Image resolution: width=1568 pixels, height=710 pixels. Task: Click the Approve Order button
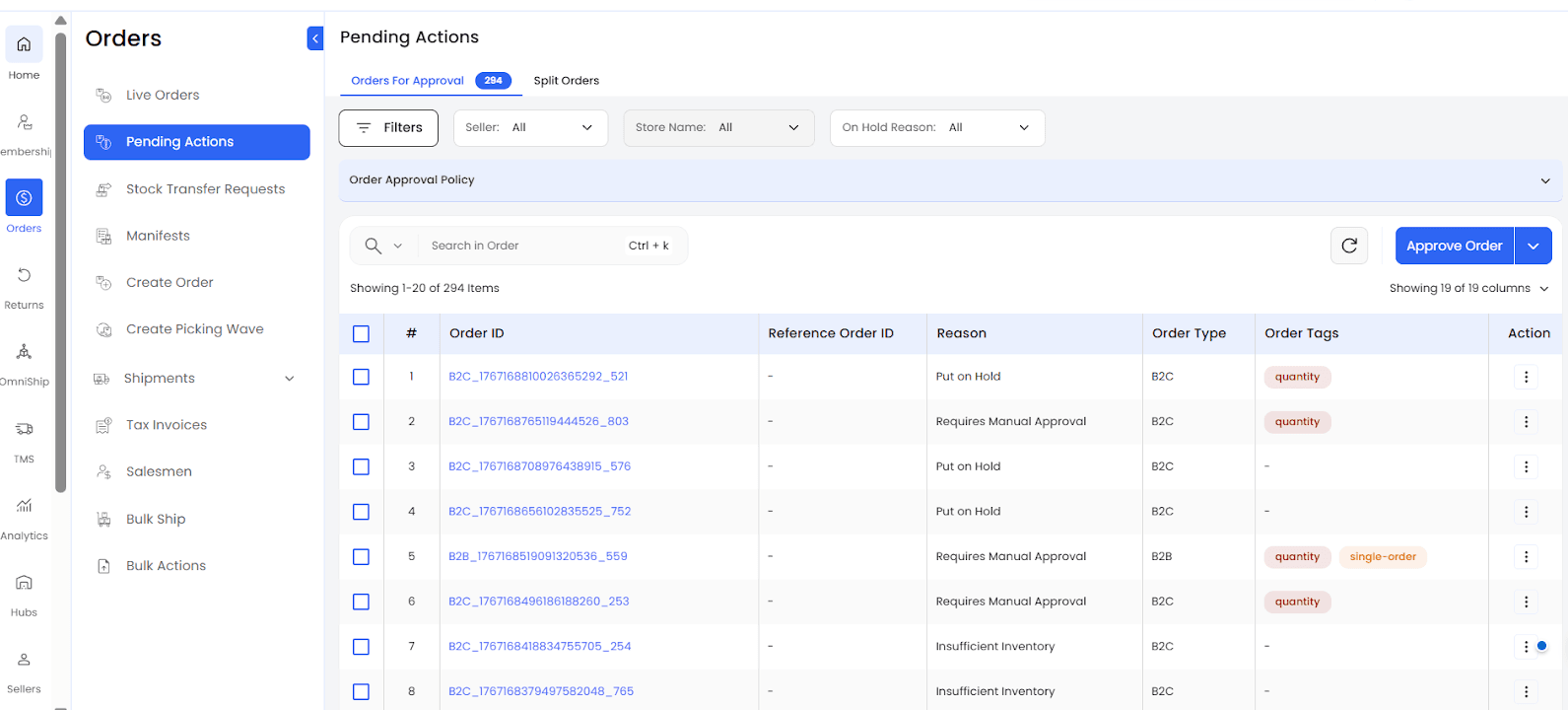point(1454,246)
